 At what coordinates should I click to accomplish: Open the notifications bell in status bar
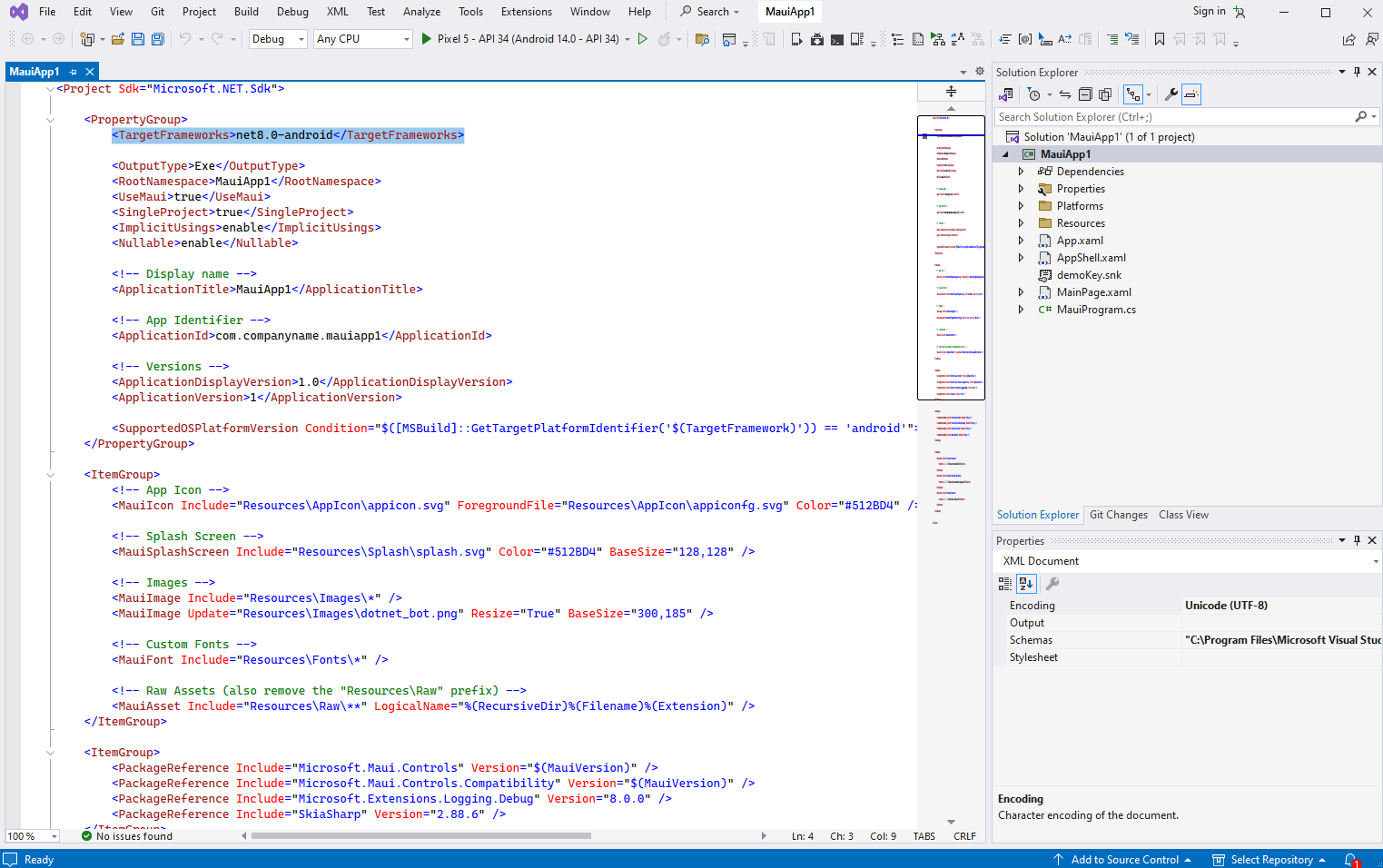(1351, 860)
